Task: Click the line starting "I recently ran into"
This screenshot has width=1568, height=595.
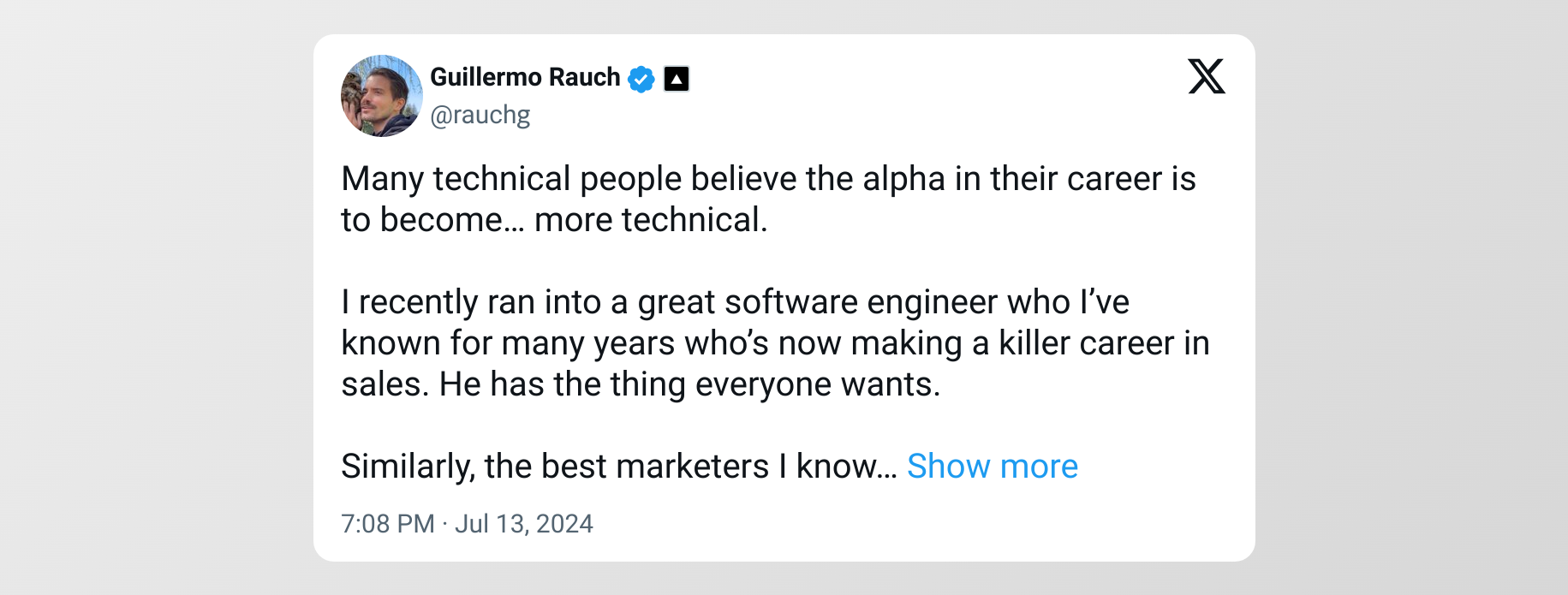Action: pyautogui.click(x=735, y=302)
